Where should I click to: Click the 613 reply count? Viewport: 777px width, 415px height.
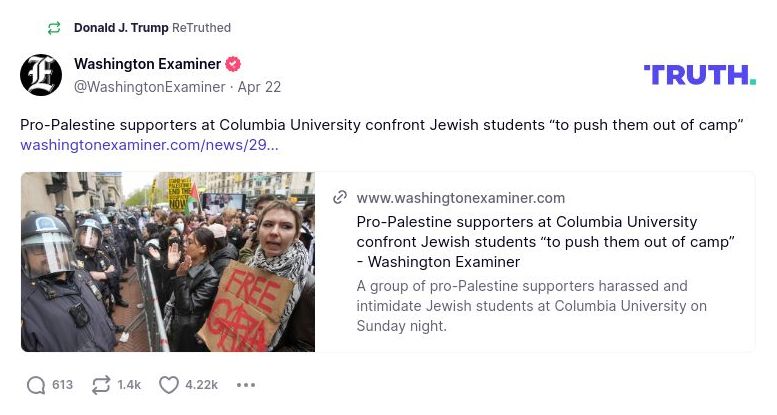point(63,385)
